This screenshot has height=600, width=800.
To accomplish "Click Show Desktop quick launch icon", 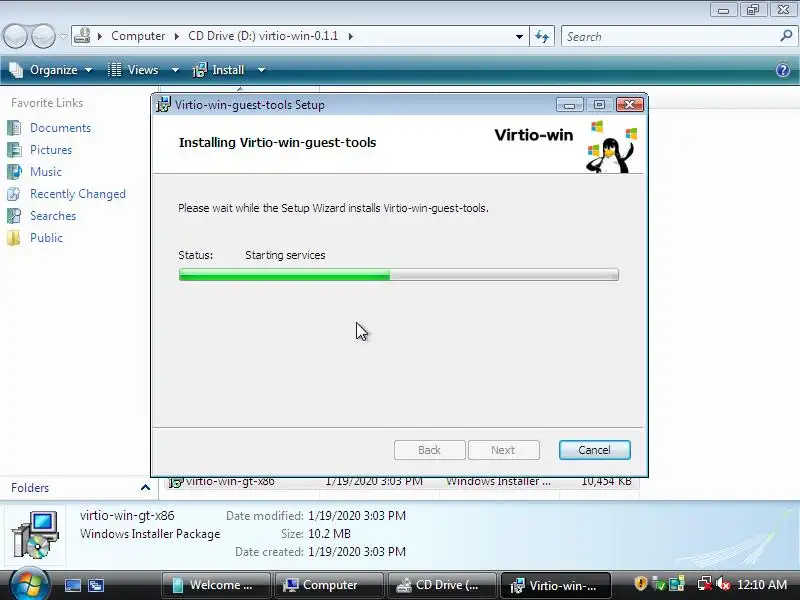I will tap(72, 585).
